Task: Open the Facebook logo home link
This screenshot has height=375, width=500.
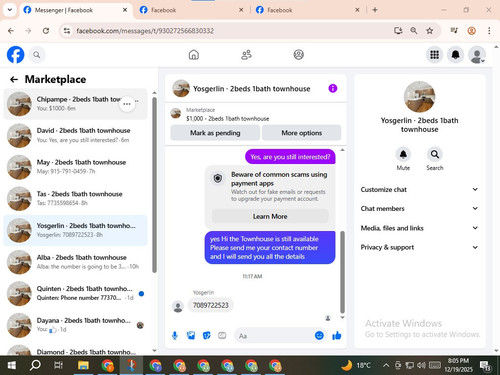Action: [15, 55]
